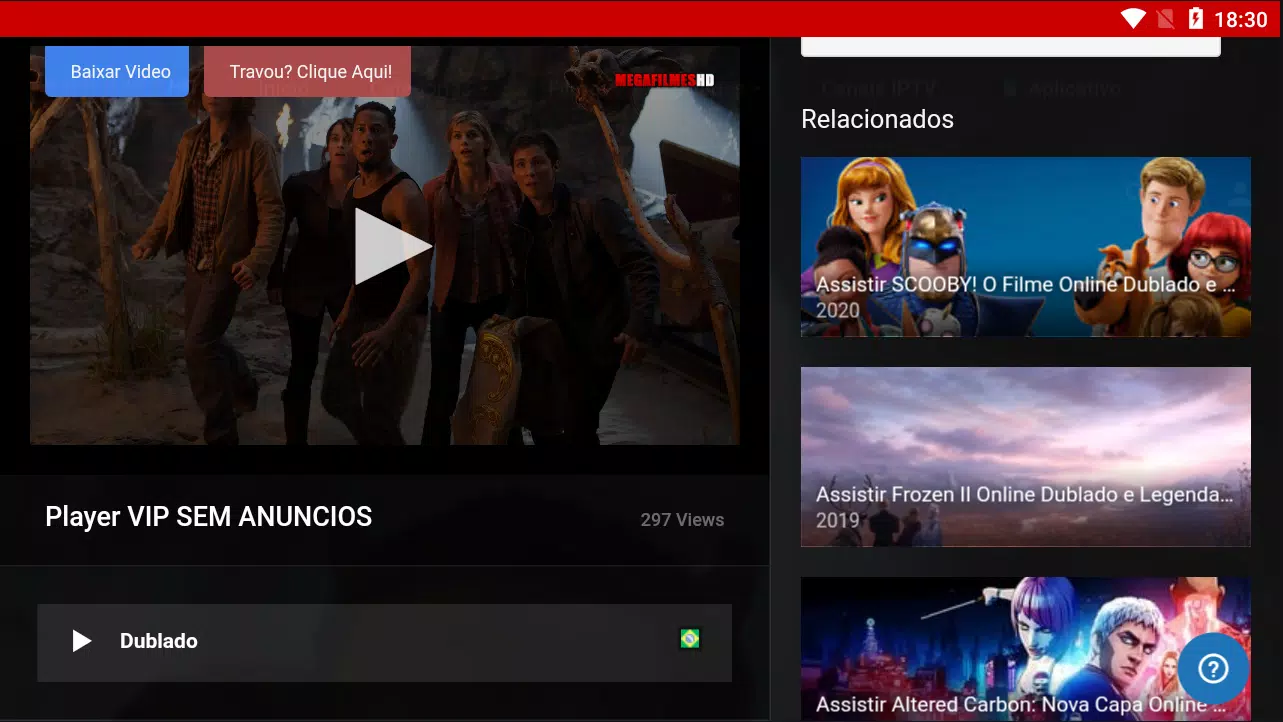Click the 2019 year label under Frozen II
This screenshot has height=722, width=1283.
point(838,520)
